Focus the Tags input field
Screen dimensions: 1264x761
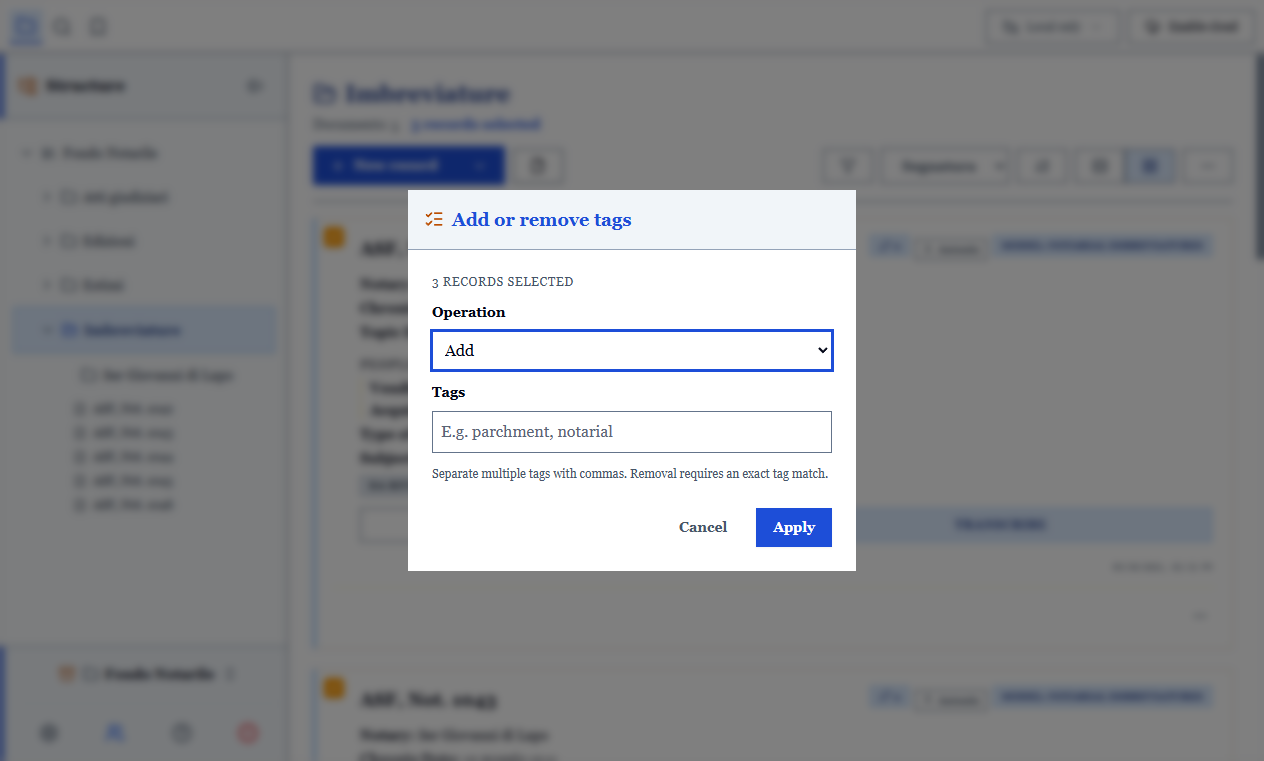632,432
